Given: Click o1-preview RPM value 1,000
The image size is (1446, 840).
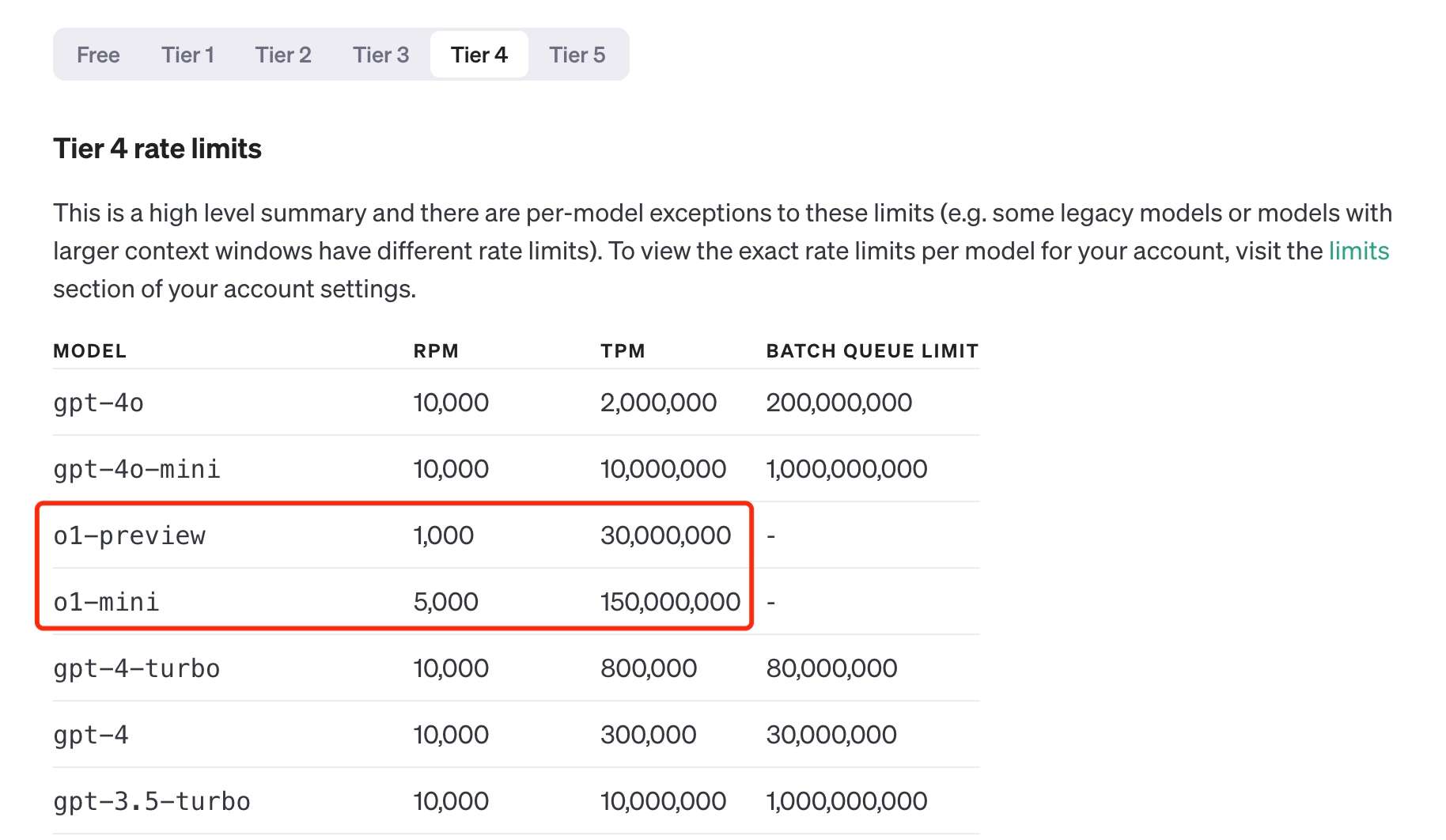Looking at the screenshot, I should point(444,535).
